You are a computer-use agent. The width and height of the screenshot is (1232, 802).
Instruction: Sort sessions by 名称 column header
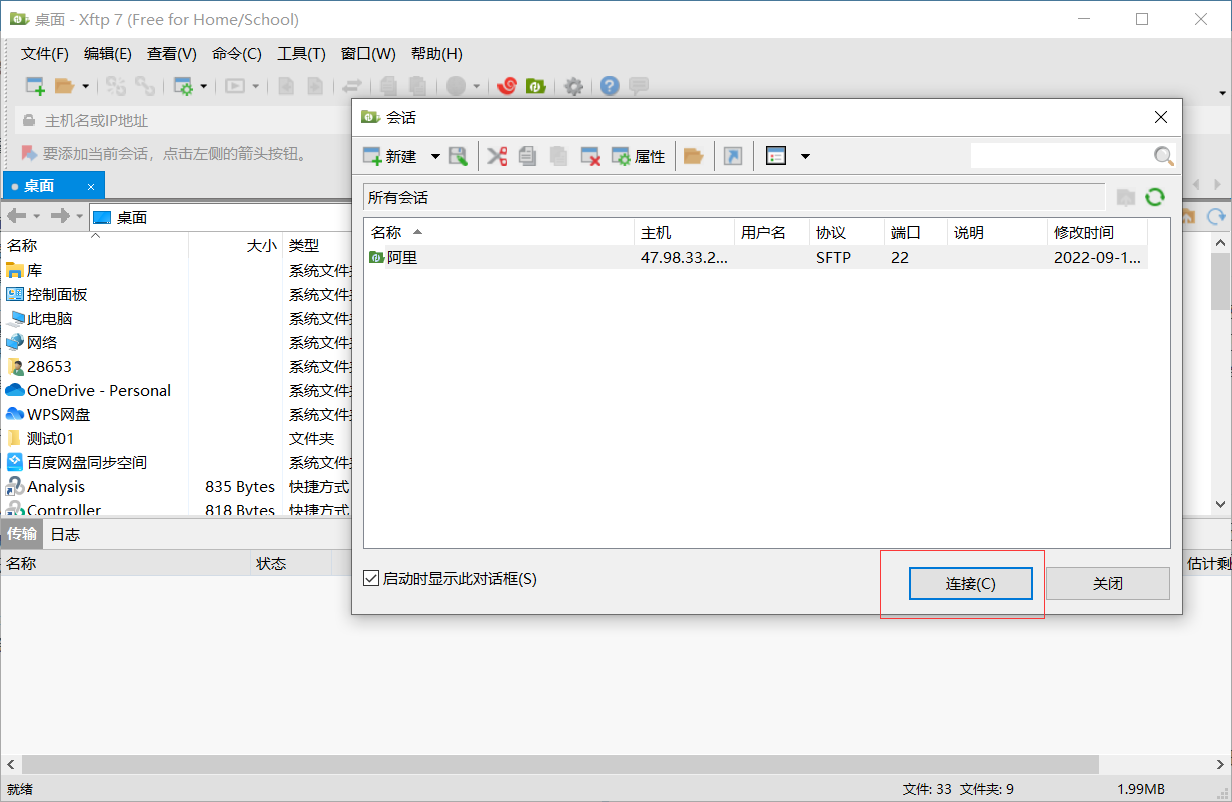tap(499, 233)
